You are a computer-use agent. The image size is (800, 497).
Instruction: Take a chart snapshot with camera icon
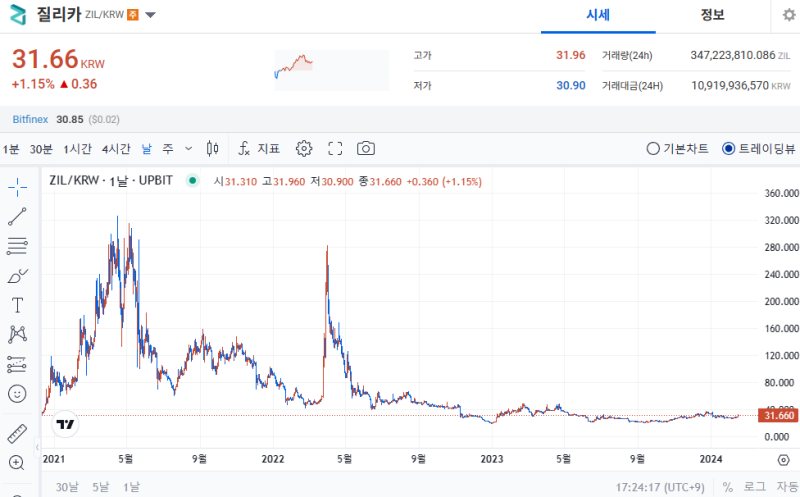(366, 148)
